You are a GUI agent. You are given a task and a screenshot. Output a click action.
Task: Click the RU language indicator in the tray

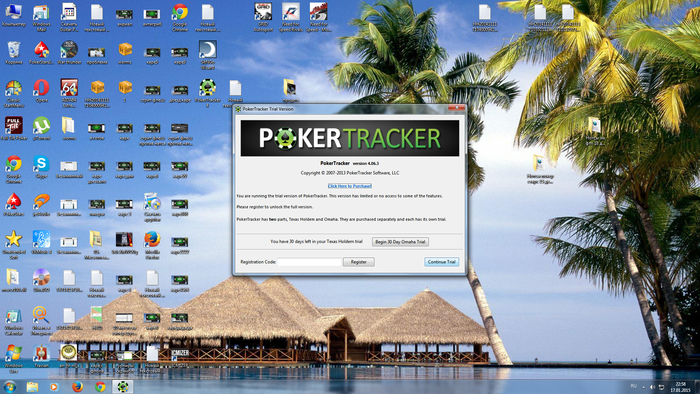click(633, 386)
